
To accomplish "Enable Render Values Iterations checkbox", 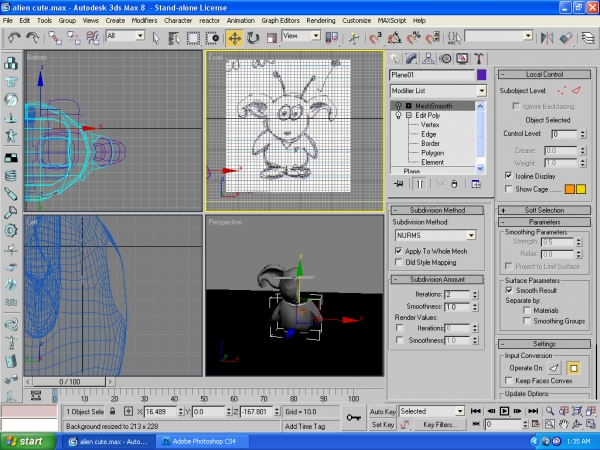I will click(x=399, y=328).
